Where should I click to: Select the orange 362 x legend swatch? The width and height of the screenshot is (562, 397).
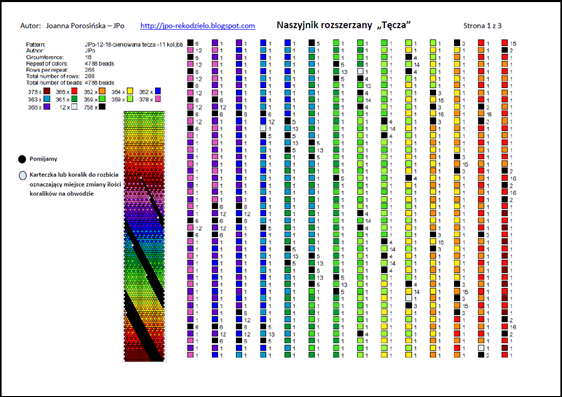pyautogui.click(x=102, y=92)
